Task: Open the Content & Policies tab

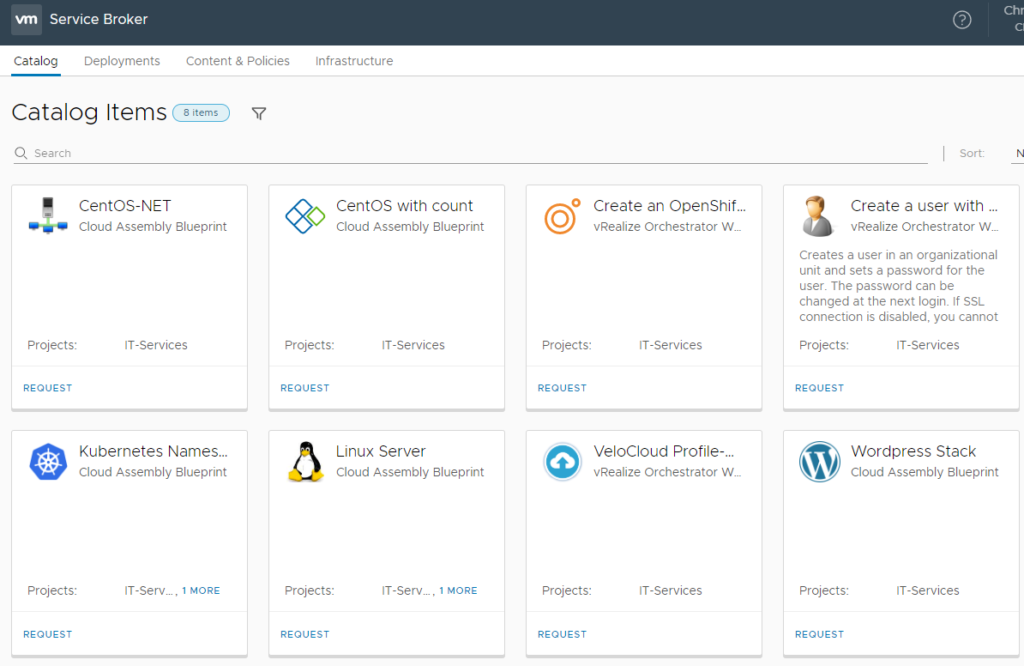Action: coord(238,61)
